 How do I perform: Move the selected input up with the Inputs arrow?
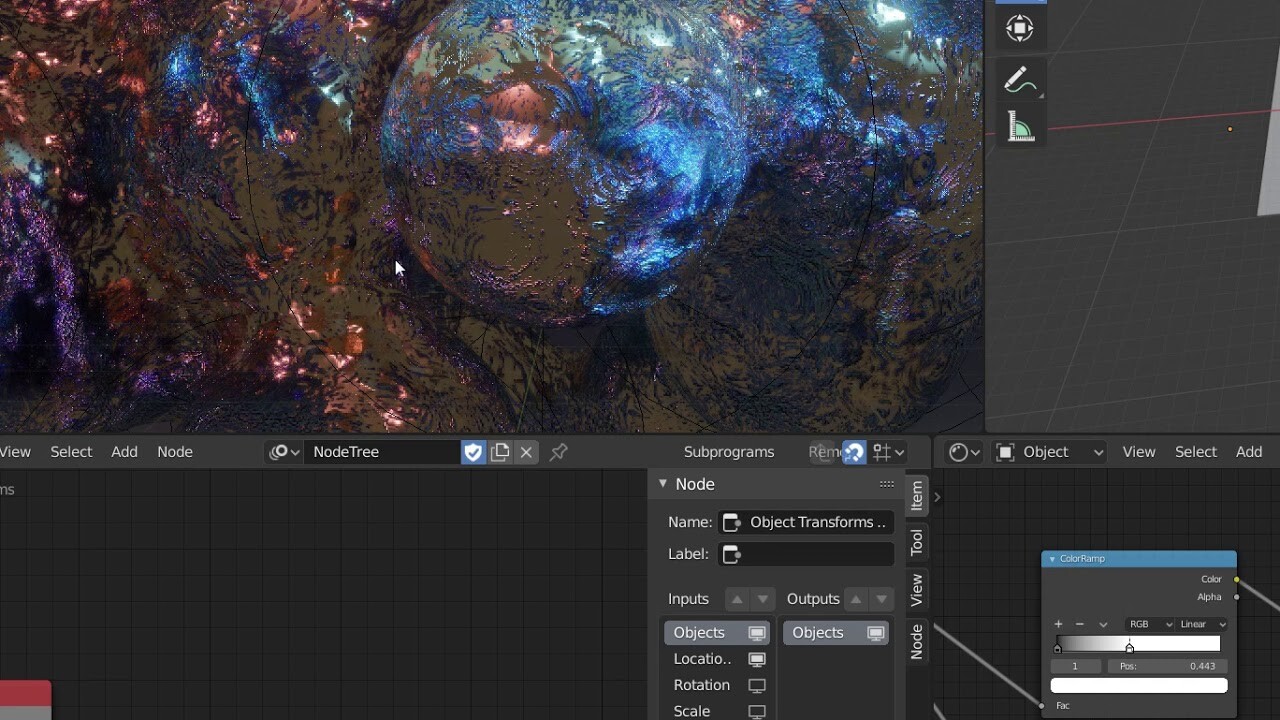pos(737,598)
